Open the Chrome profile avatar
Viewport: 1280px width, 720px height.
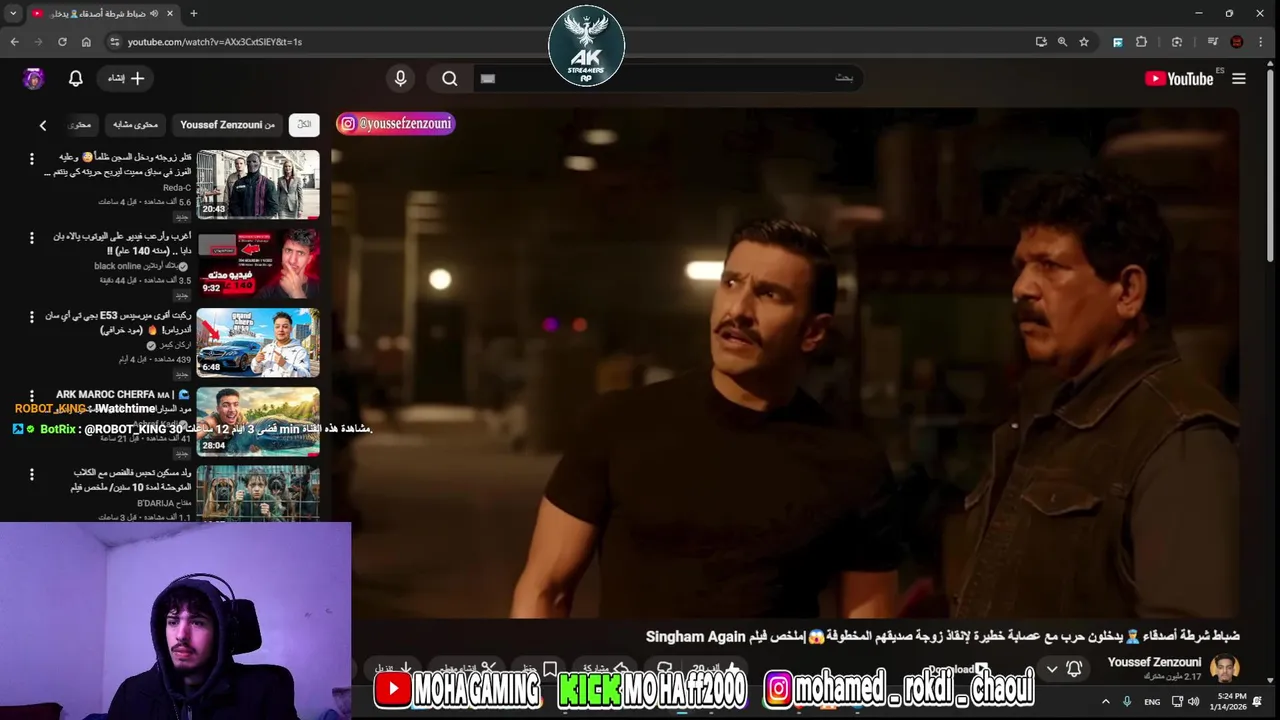[x=1237, y=42]
